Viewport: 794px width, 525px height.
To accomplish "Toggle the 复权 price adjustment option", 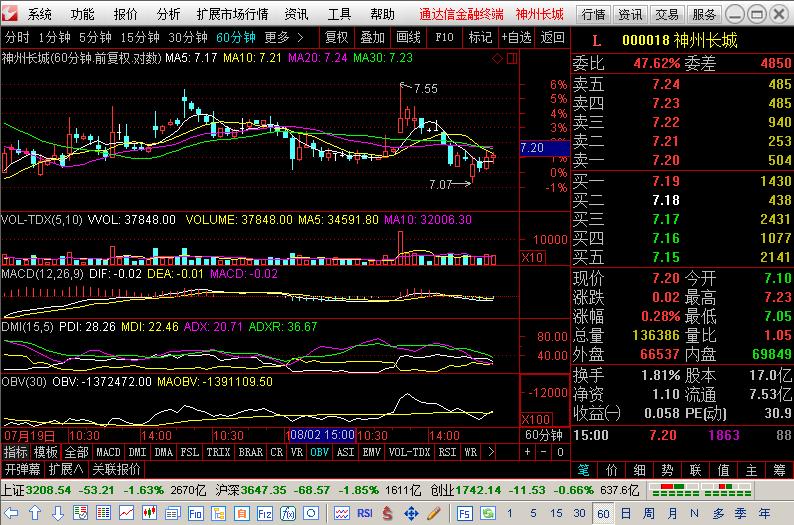I will coord(337,37).
